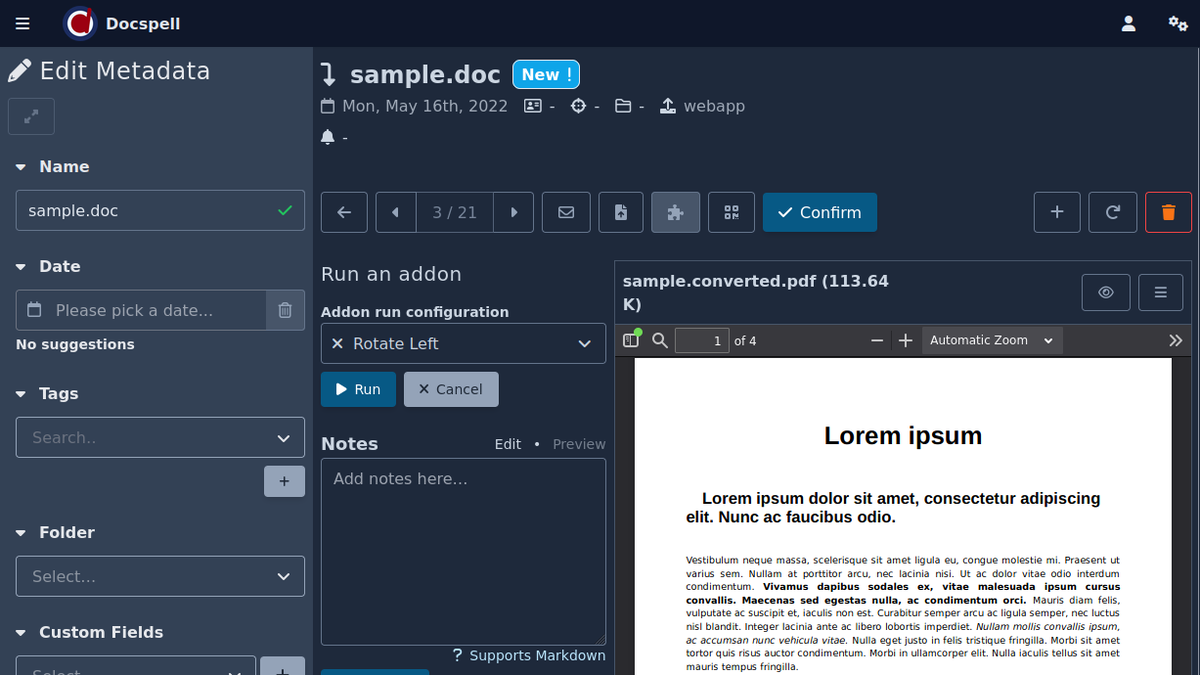Toggle attachment eye view button
Viewport: 1200px width, 675px height.
(x=1106, y=292)
